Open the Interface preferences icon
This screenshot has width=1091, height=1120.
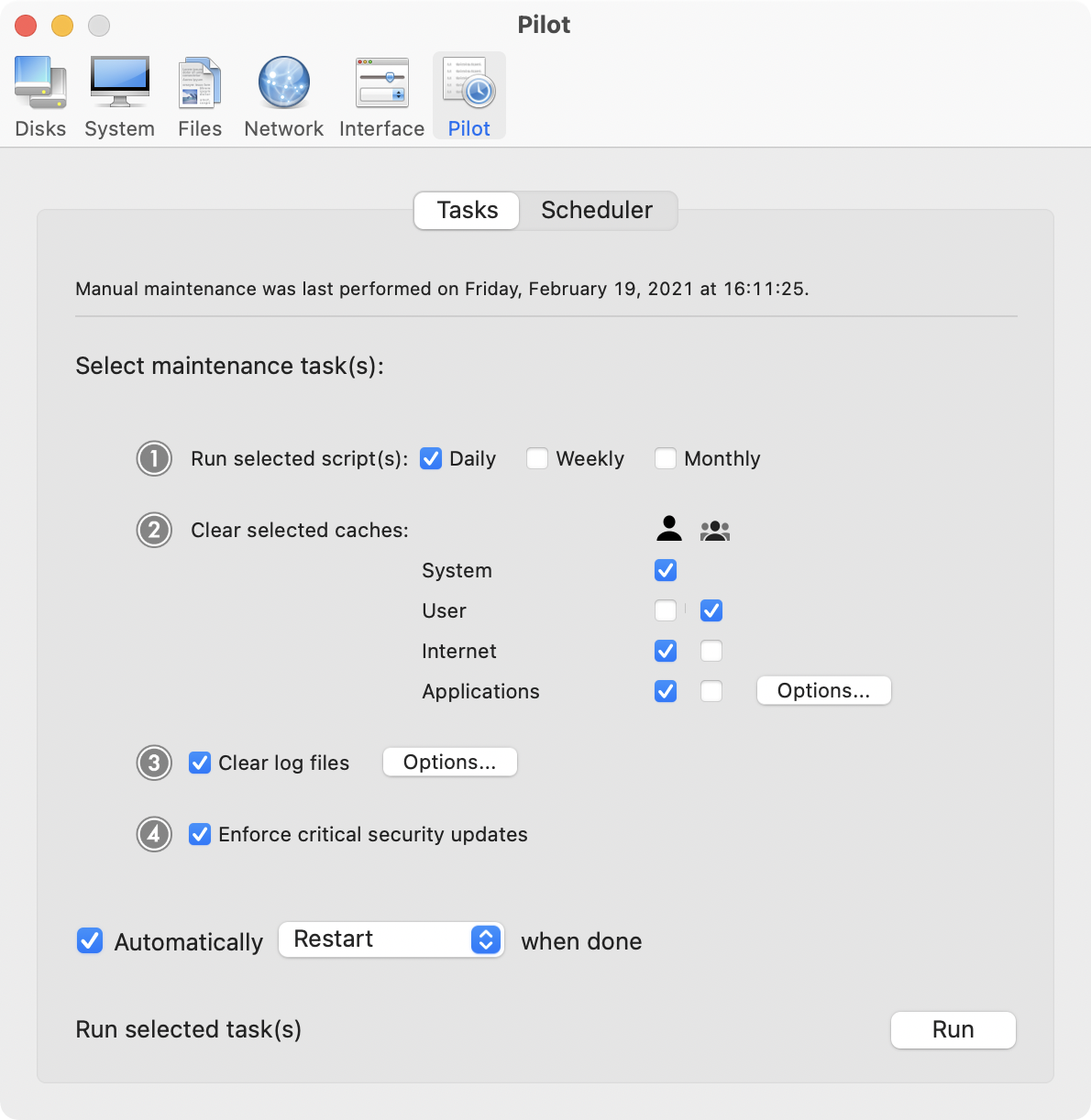[x=381, y=84]
